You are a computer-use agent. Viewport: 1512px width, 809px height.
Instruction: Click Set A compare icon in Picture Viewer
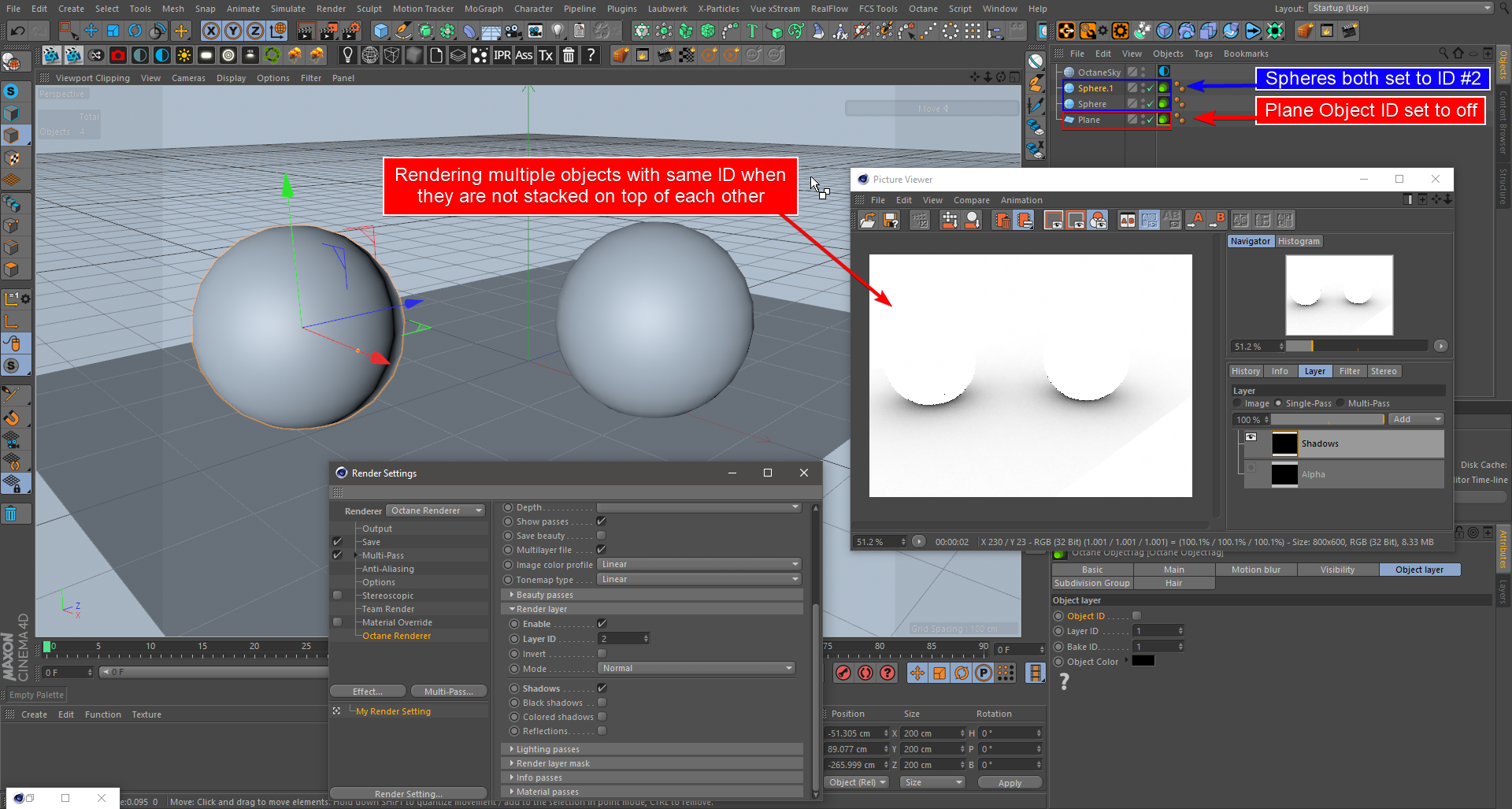tap(1197, 221)
